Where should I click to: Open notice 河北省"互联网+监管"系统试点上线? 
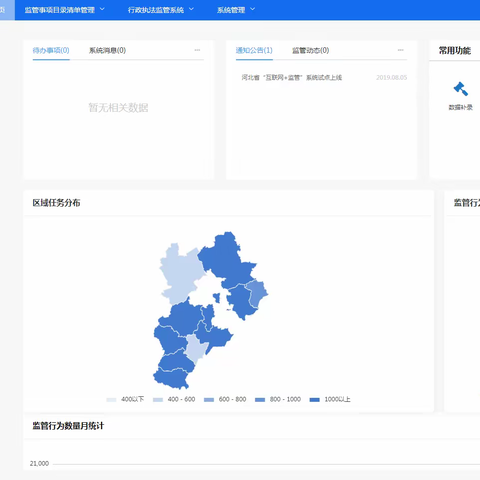pyautogui.click(x=292, y=77)
